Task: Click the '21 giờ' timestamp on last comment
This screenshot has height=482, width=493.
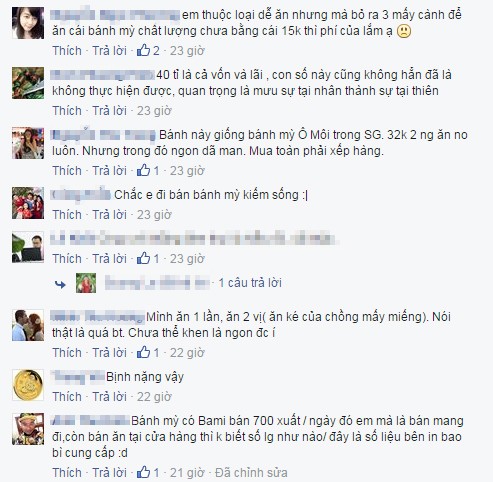Action: 187,473
